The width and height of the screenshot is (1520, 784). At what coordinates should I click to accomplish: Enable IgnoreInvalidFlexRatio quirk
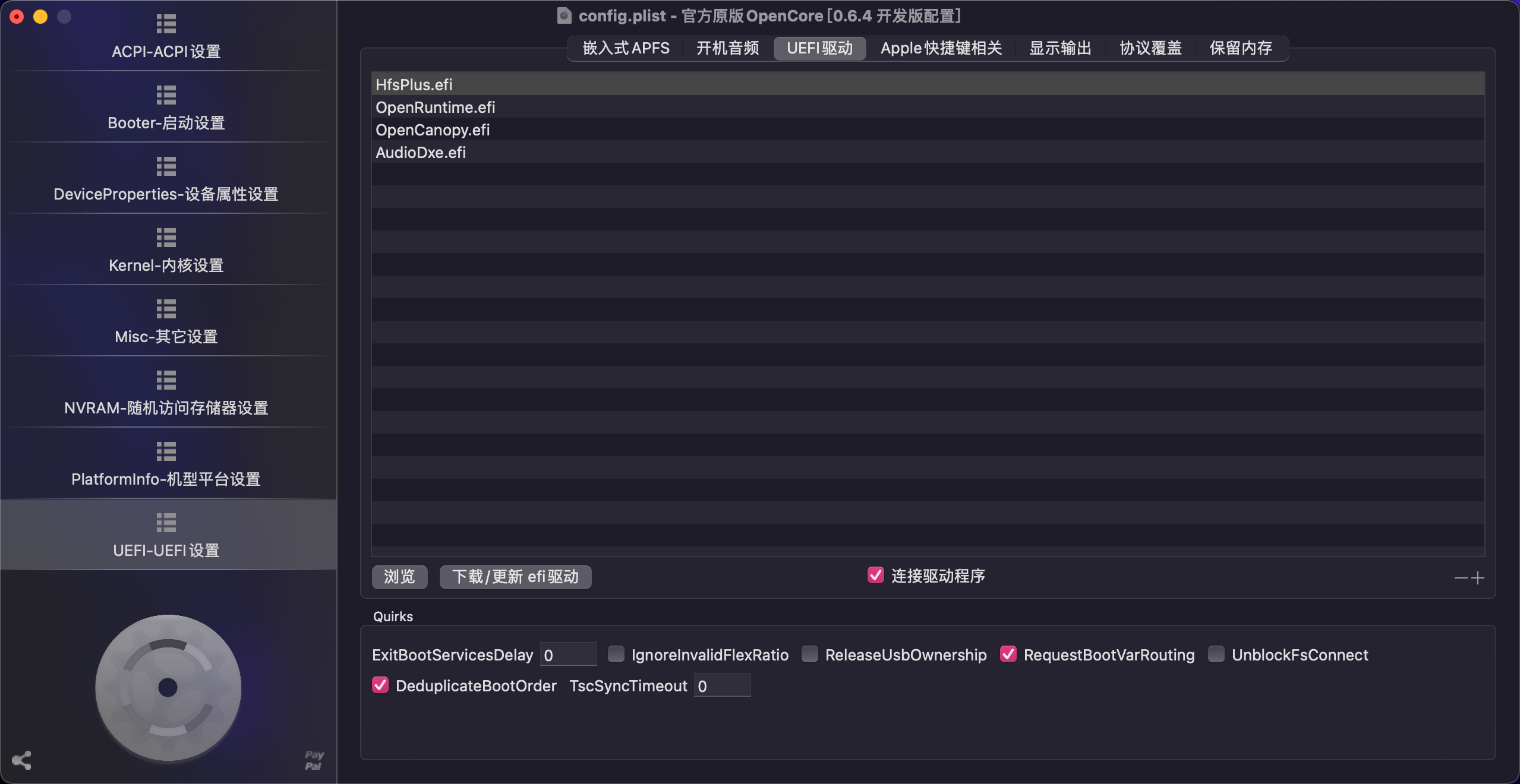click(616, 654)
